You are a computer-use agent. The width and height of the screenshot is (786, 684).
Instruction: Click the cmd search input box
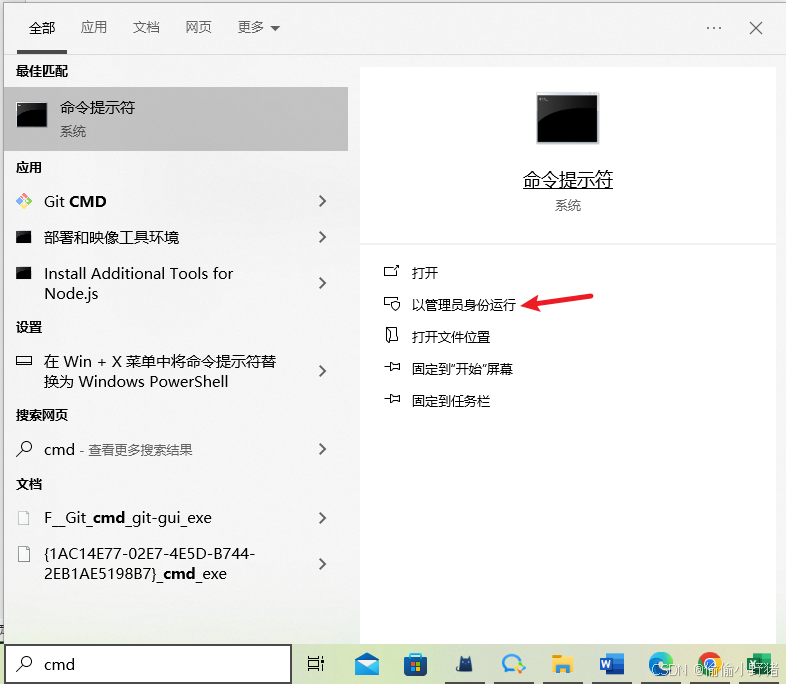pyautogui.click(x=148, y=664)
